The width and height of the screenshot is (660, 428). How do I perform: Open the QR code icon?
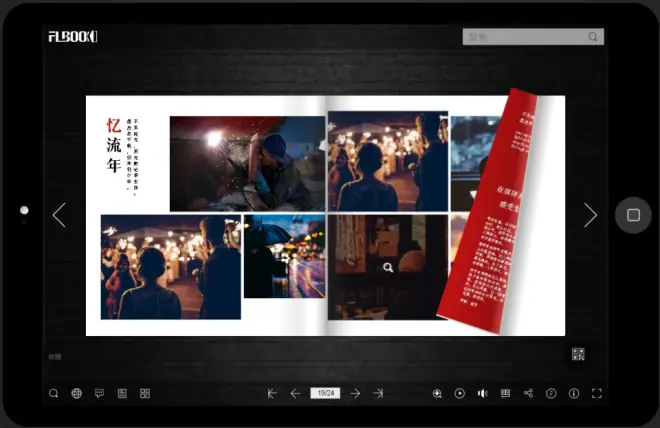coord(578,354)
